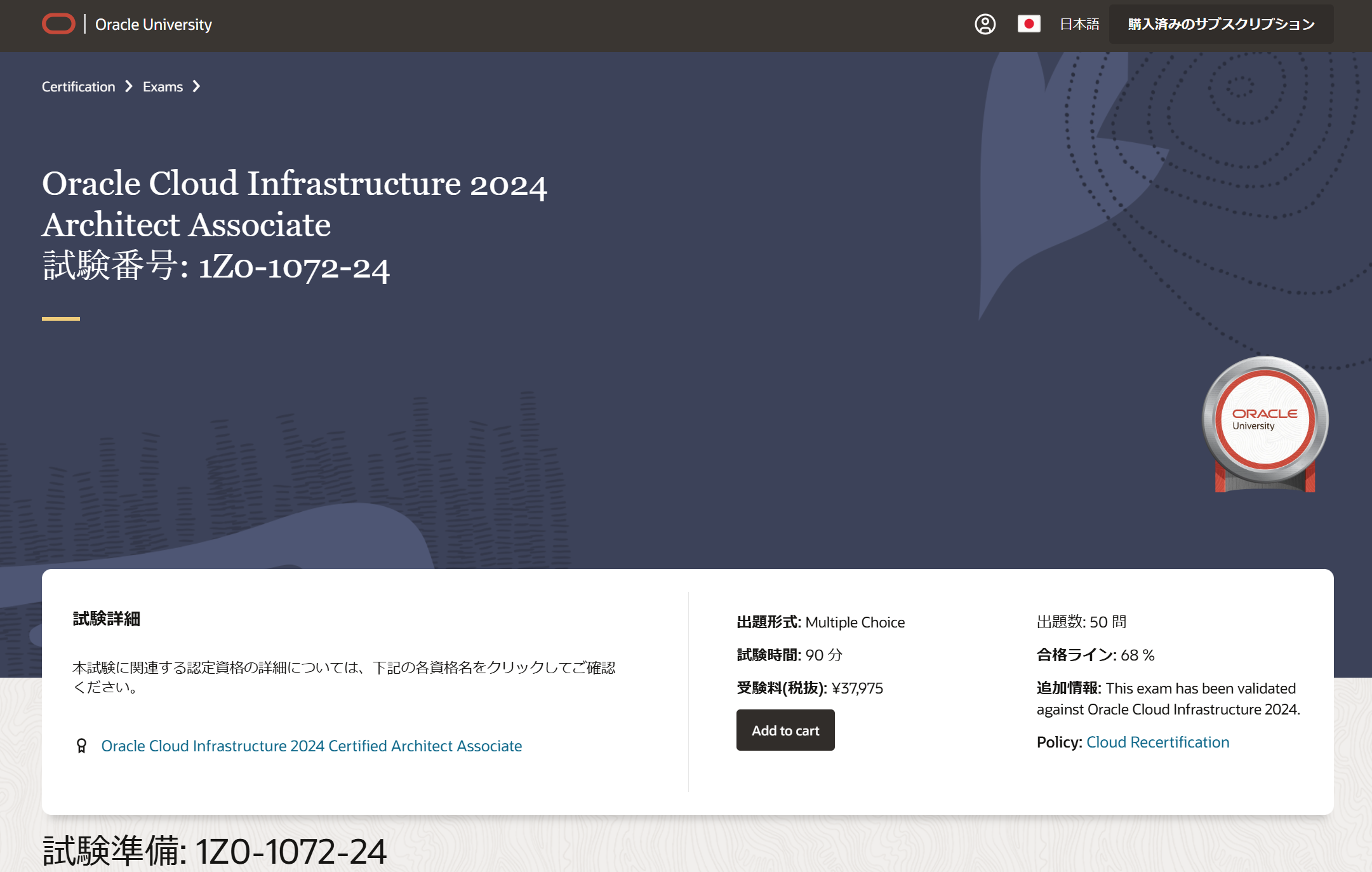Expand the chevron after the Certification breadcrumb

[x=130, y=86]
